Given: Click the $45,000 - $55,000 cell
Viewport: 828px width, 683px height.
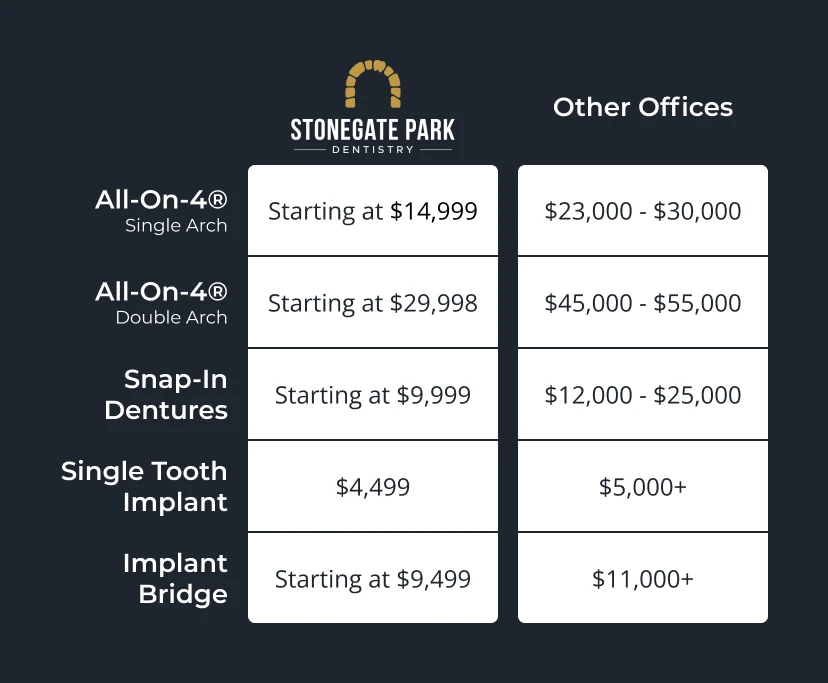Looking at the screenshot, I should pyautogui.click(x=643, y=302).
